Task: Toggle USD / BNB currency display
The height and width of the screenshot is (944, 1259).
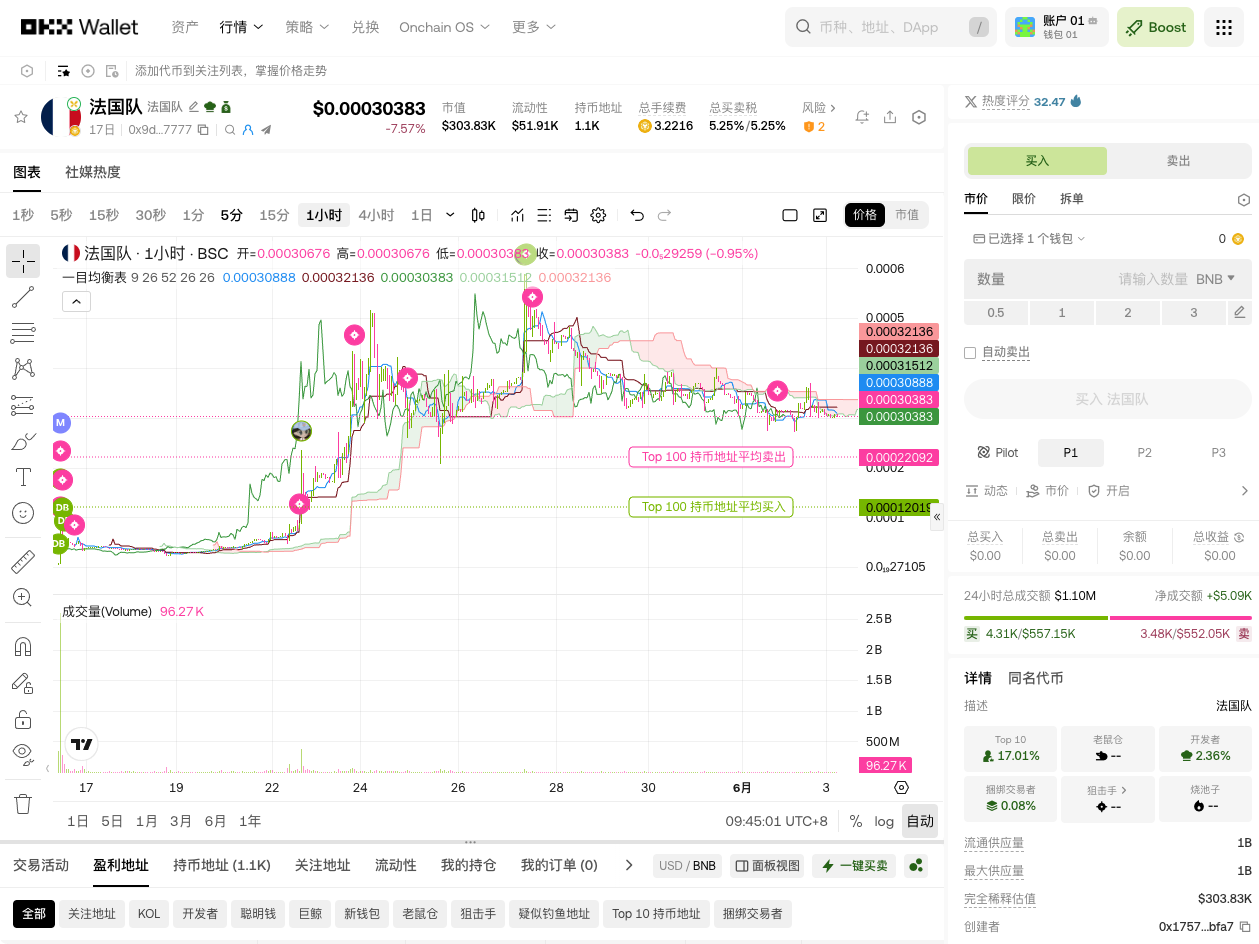Action: click(x=687, y=866)
